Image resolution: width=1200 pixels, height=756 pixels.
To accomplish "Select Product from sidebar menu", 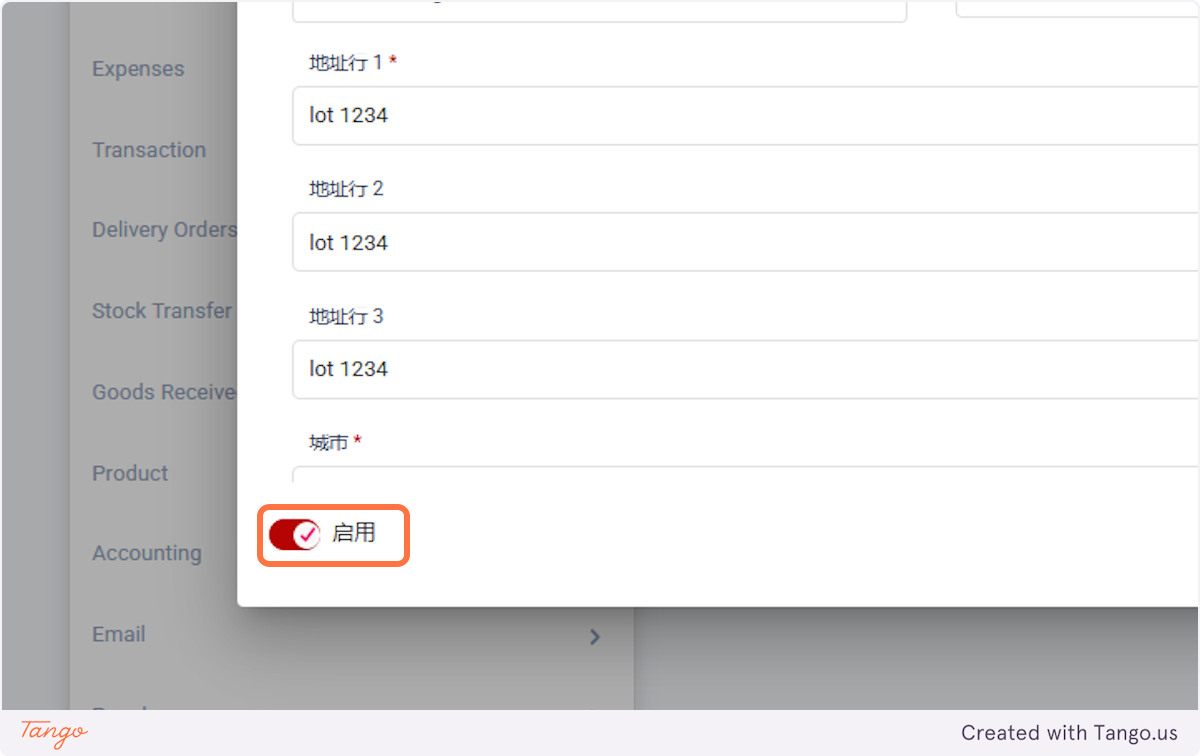I will click(x=130, y=473).
